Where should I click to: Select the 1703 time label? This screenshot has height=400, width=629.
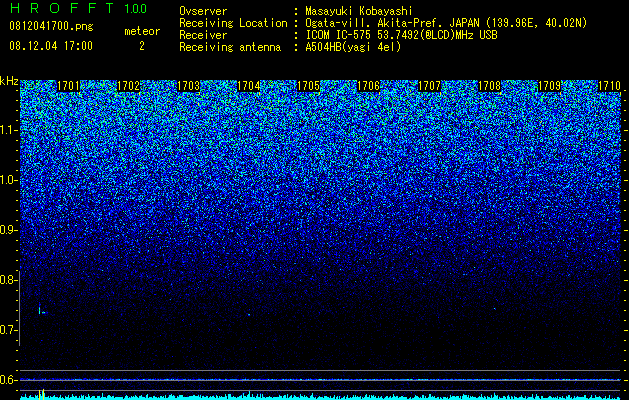[189, 86]
